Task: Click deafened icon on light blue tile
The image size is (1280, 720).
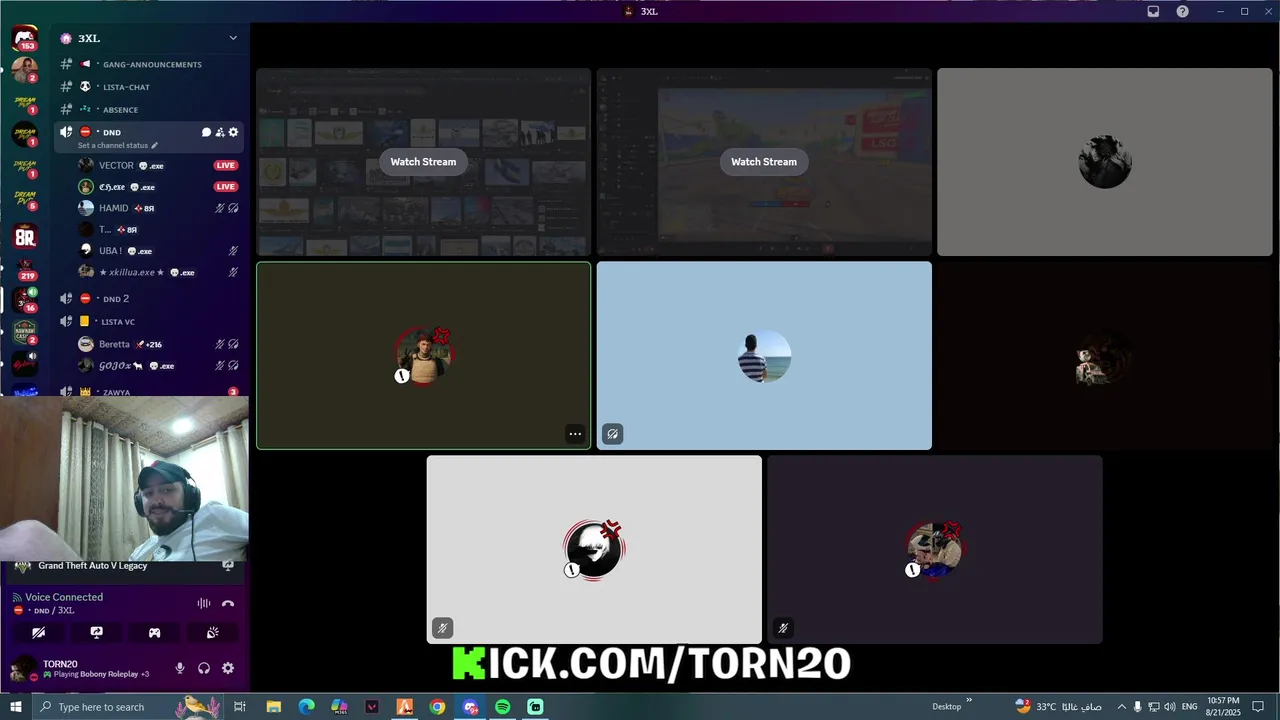Action: click(612, 434)
